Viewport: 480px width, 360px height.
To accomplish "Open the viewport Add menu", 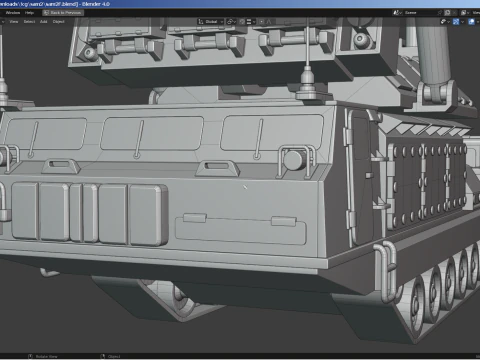I will click(x=44, y=22).
